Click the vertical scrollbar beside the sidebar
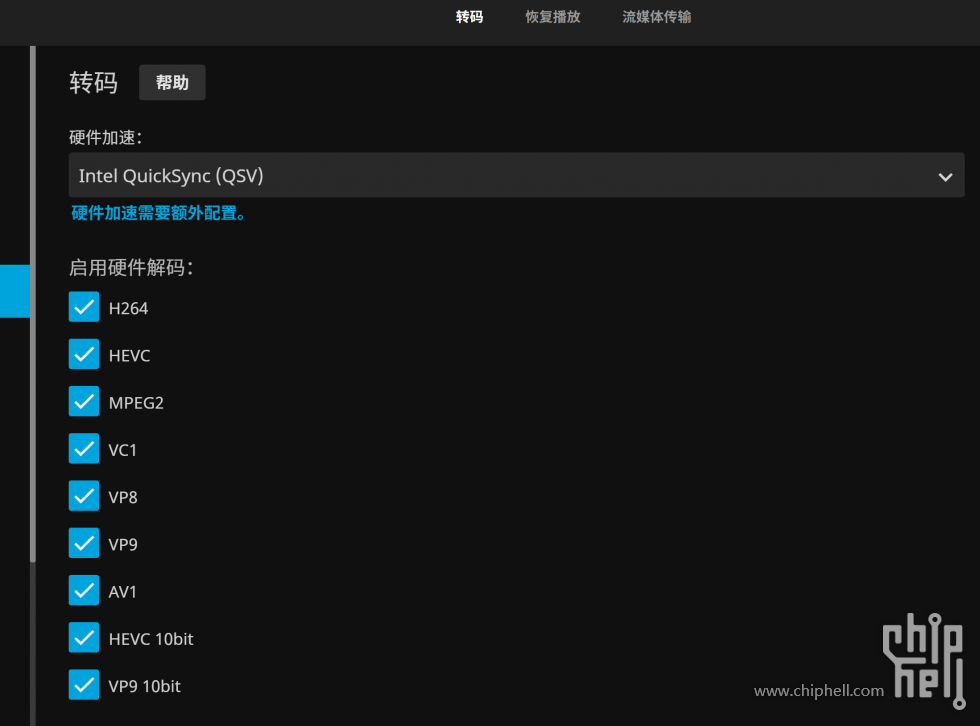The image size is (980, 726). pos(32,304)
